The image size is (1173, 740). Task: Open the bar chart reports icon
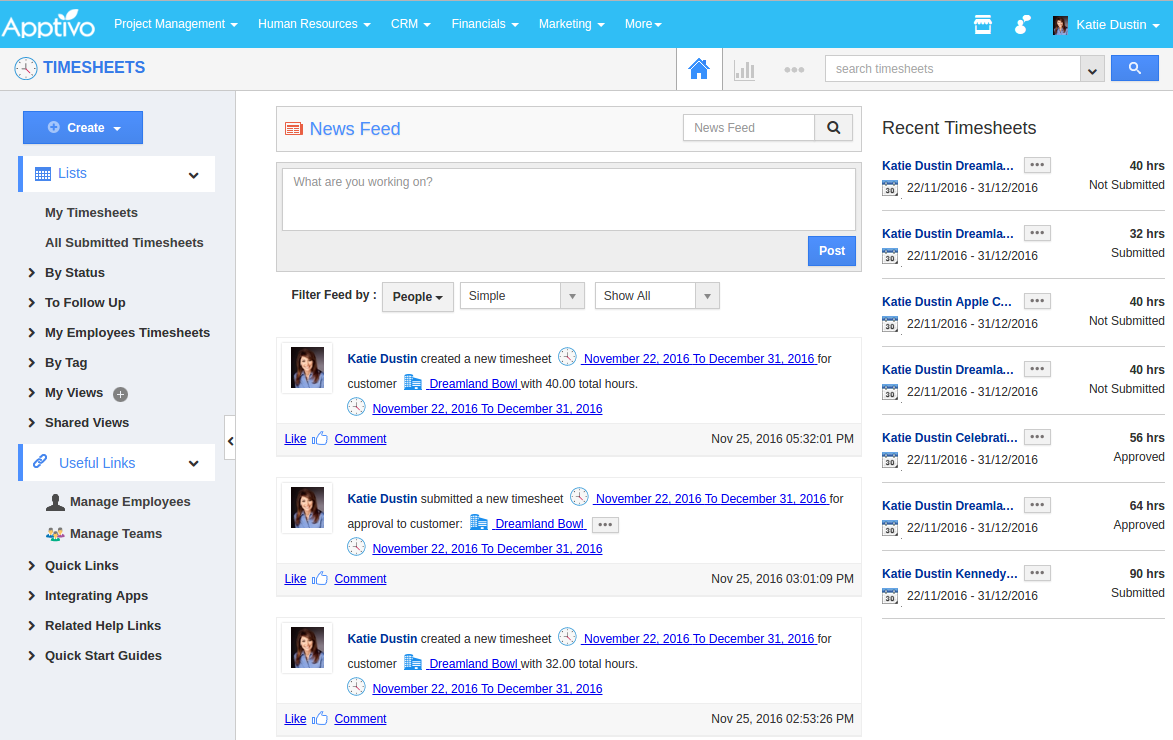coord(743,69)
